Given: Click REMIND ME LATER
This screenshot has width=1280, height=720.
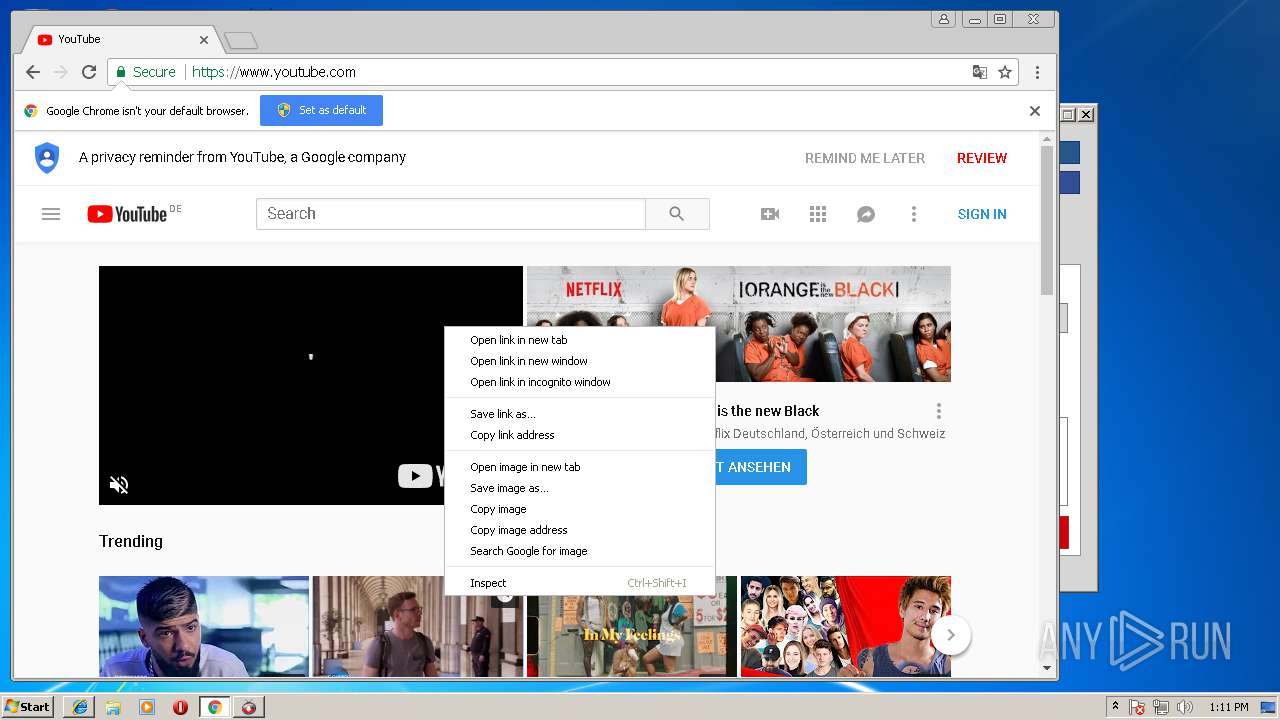Looking at the screenshot, I should click(x=865, y=158).
